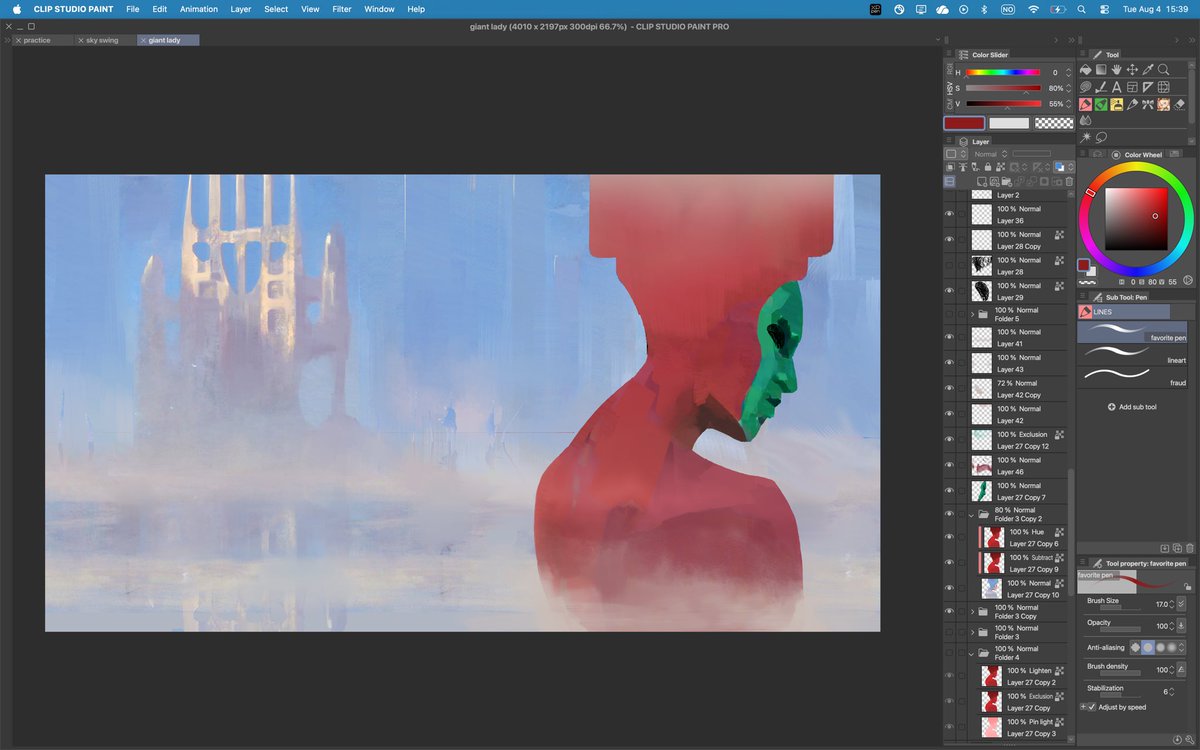Click the new layer folder icon

tap(1006, 182)
